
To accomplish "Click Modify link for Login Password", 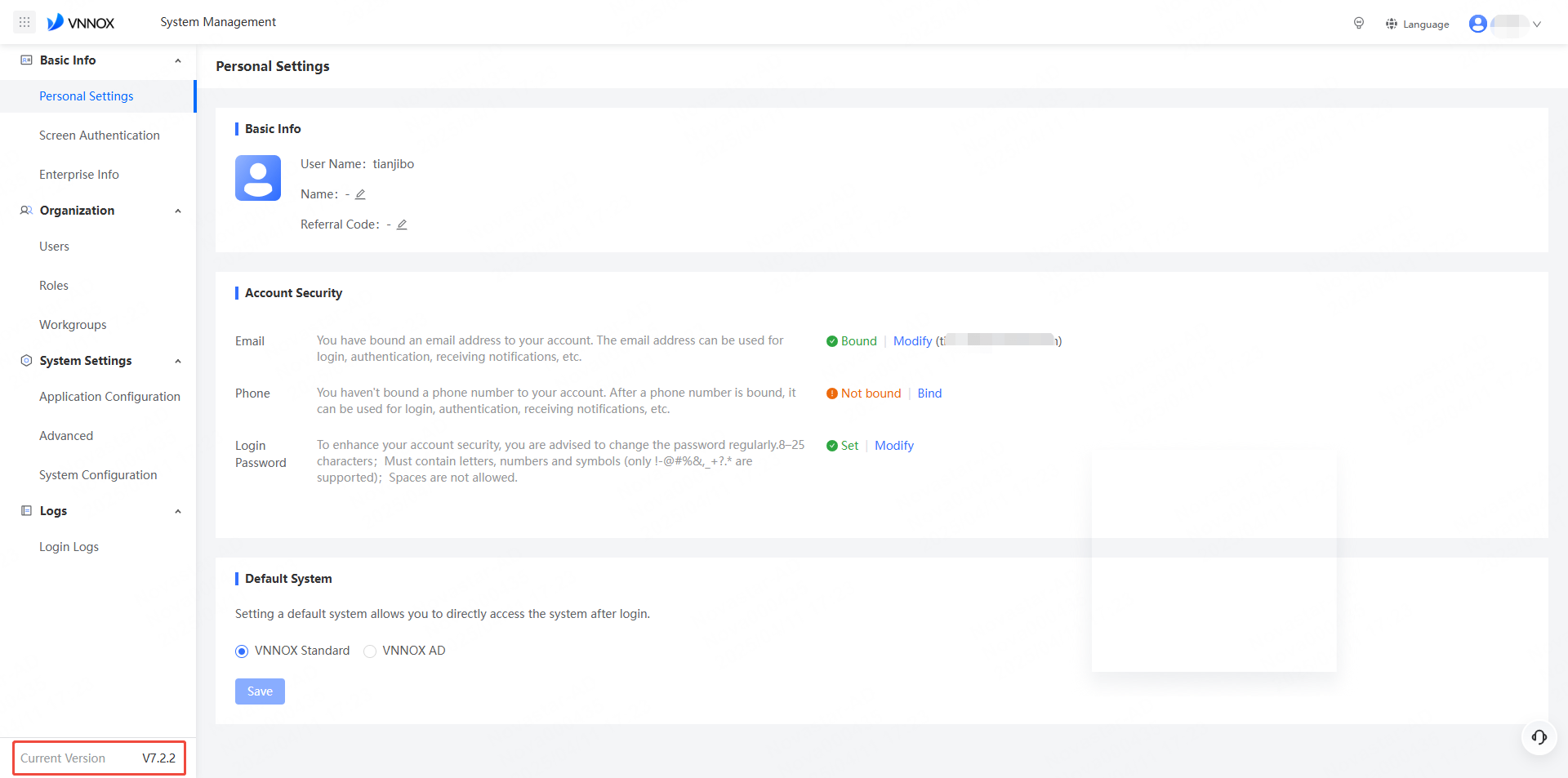I will coord(893,446).
